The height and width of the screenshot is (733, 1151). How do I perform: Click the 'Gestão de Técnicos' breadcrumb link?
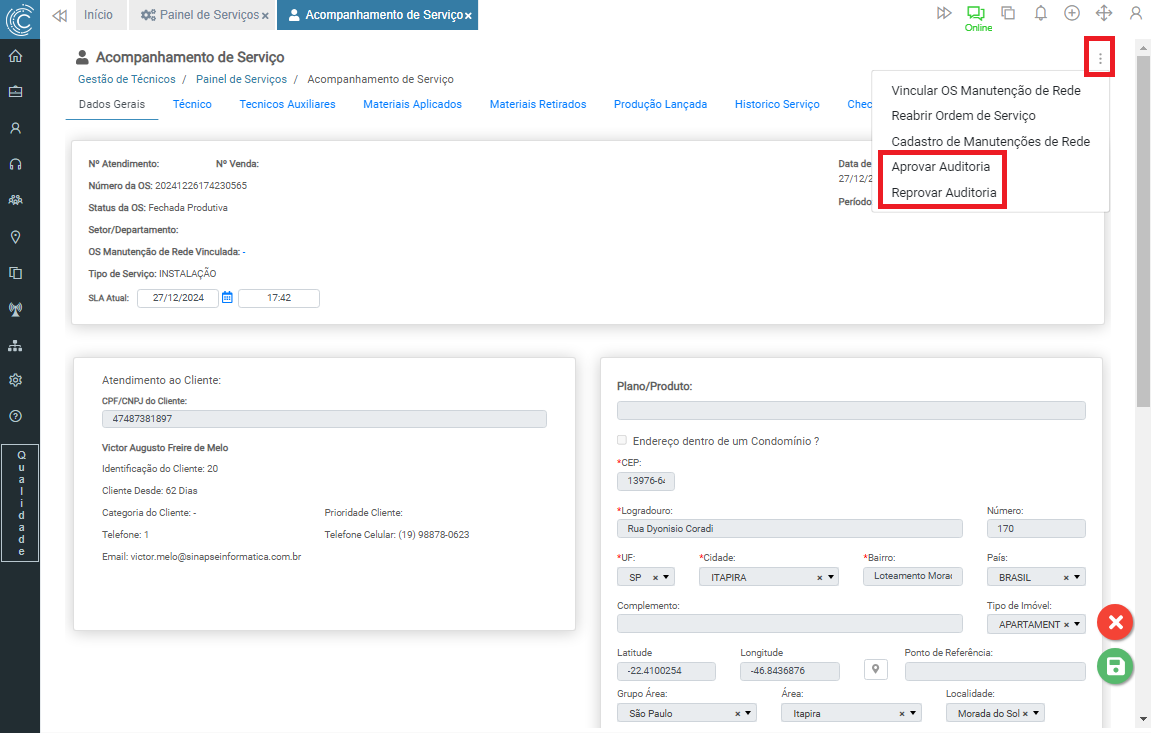(x=126, y=79)
